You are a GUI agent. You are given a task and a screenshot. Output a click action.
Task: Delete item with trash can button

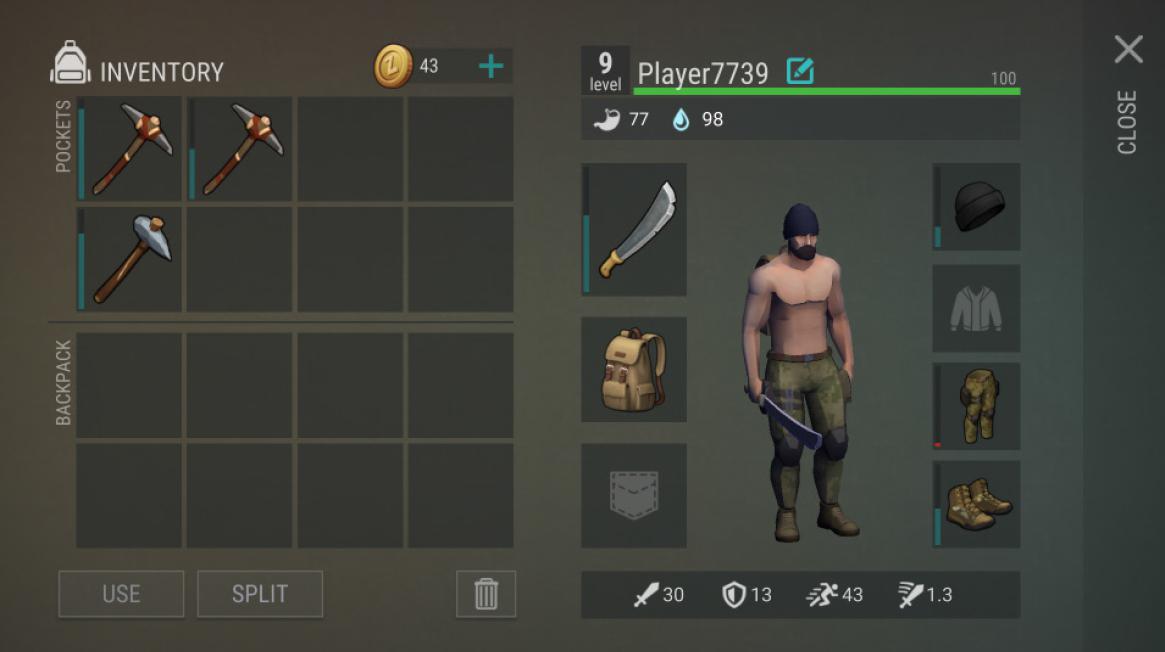pos(486,593)
